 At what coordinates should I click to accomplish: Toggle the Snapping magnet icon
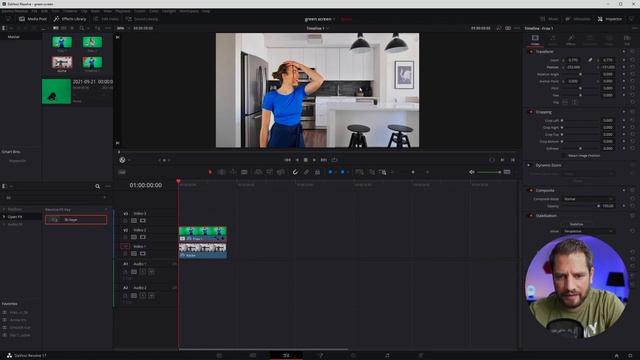[x=295, y=172]
